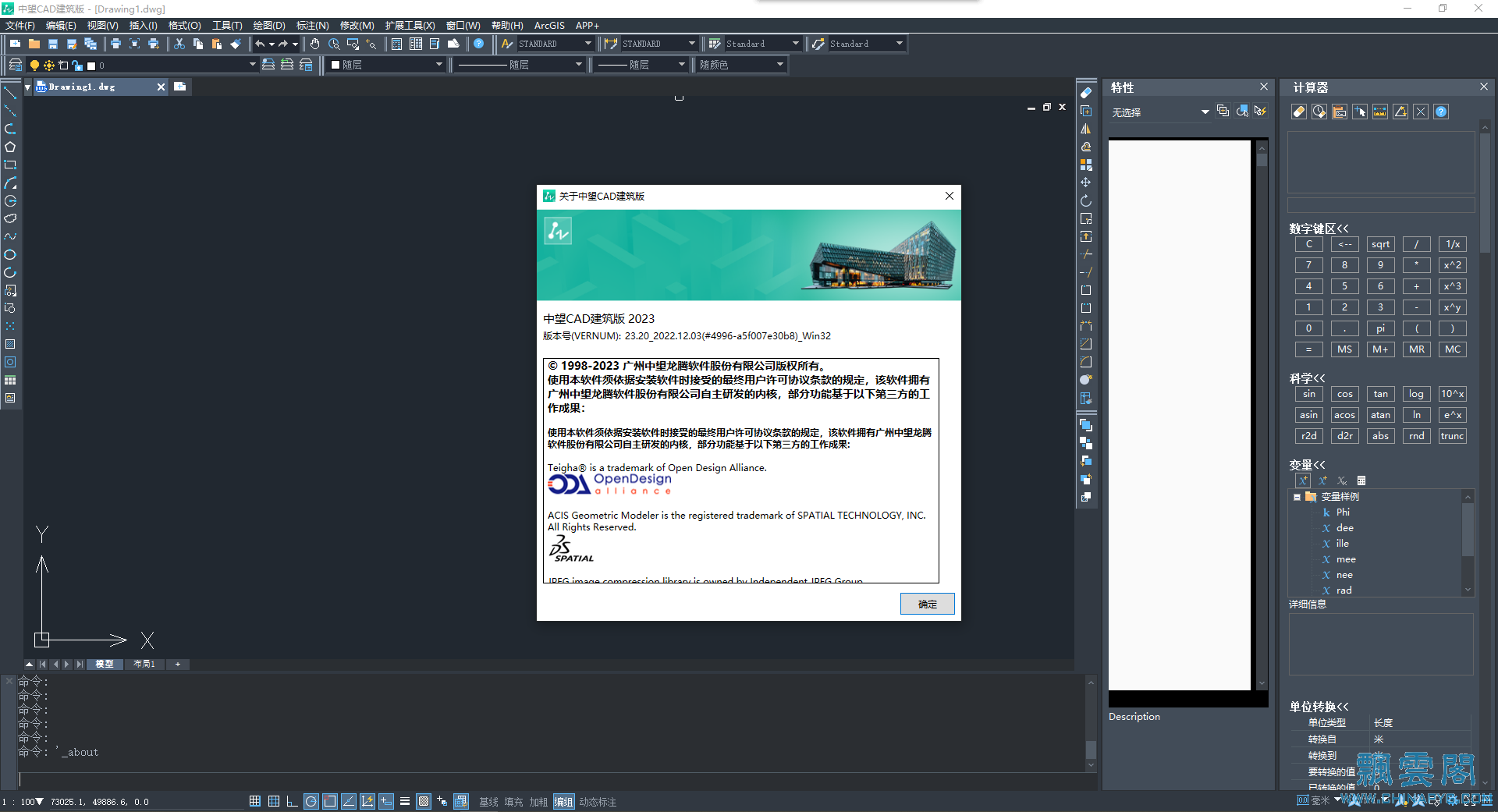Collapse 变量样例 tree node
This screenshot has width=1498, height=812.
1297,497
